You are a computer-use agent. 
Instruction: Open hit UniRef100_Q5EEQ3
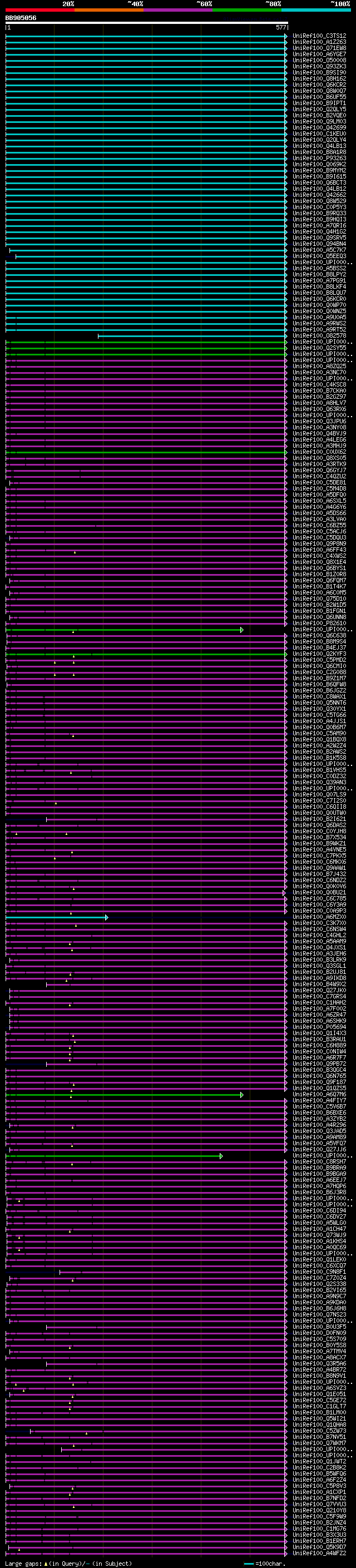[x=319, y=256]
